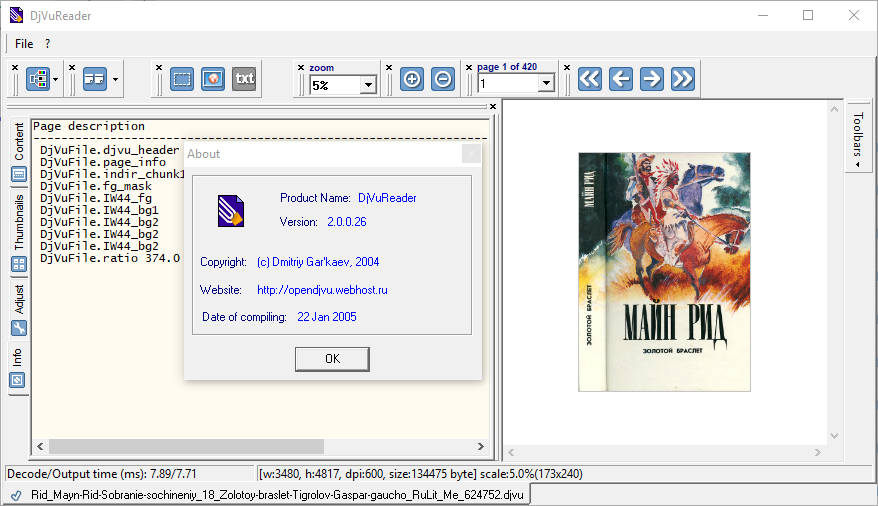878x506 pixels.
Task: Click the txt text extraction tool
Action: pos(244,79)
